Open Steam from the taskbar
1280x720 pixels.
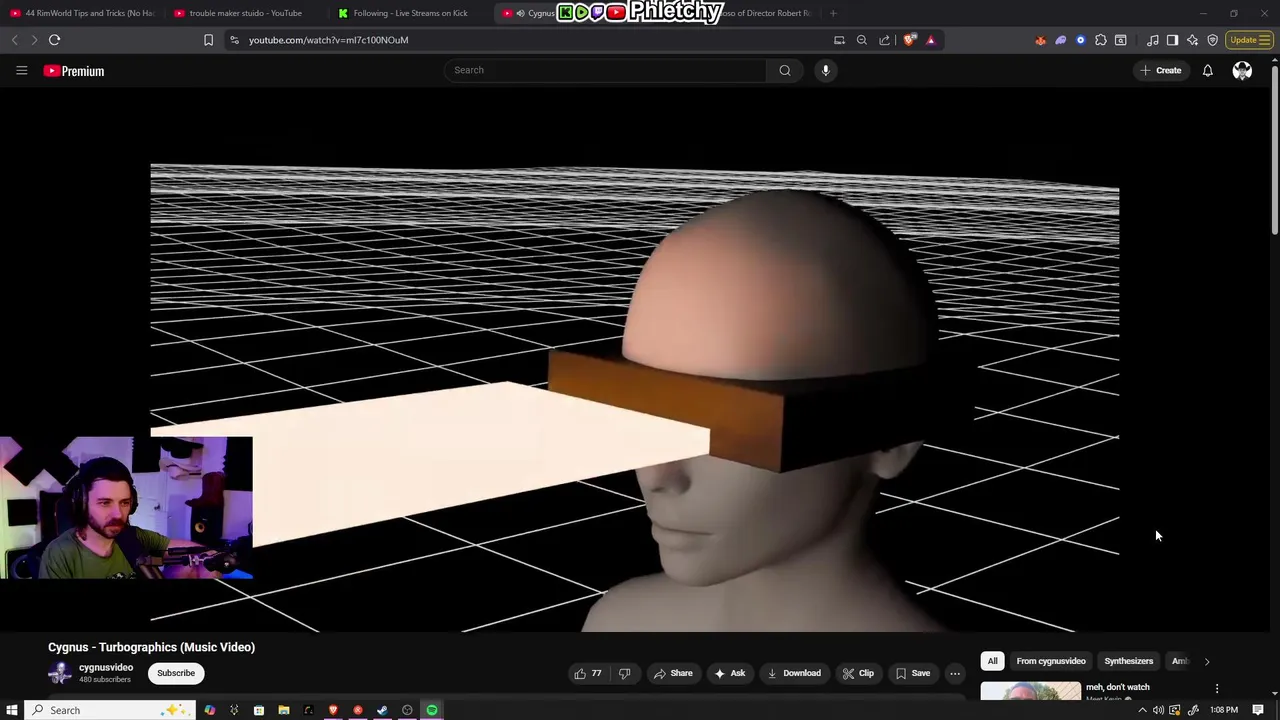(x=382, y=710)
